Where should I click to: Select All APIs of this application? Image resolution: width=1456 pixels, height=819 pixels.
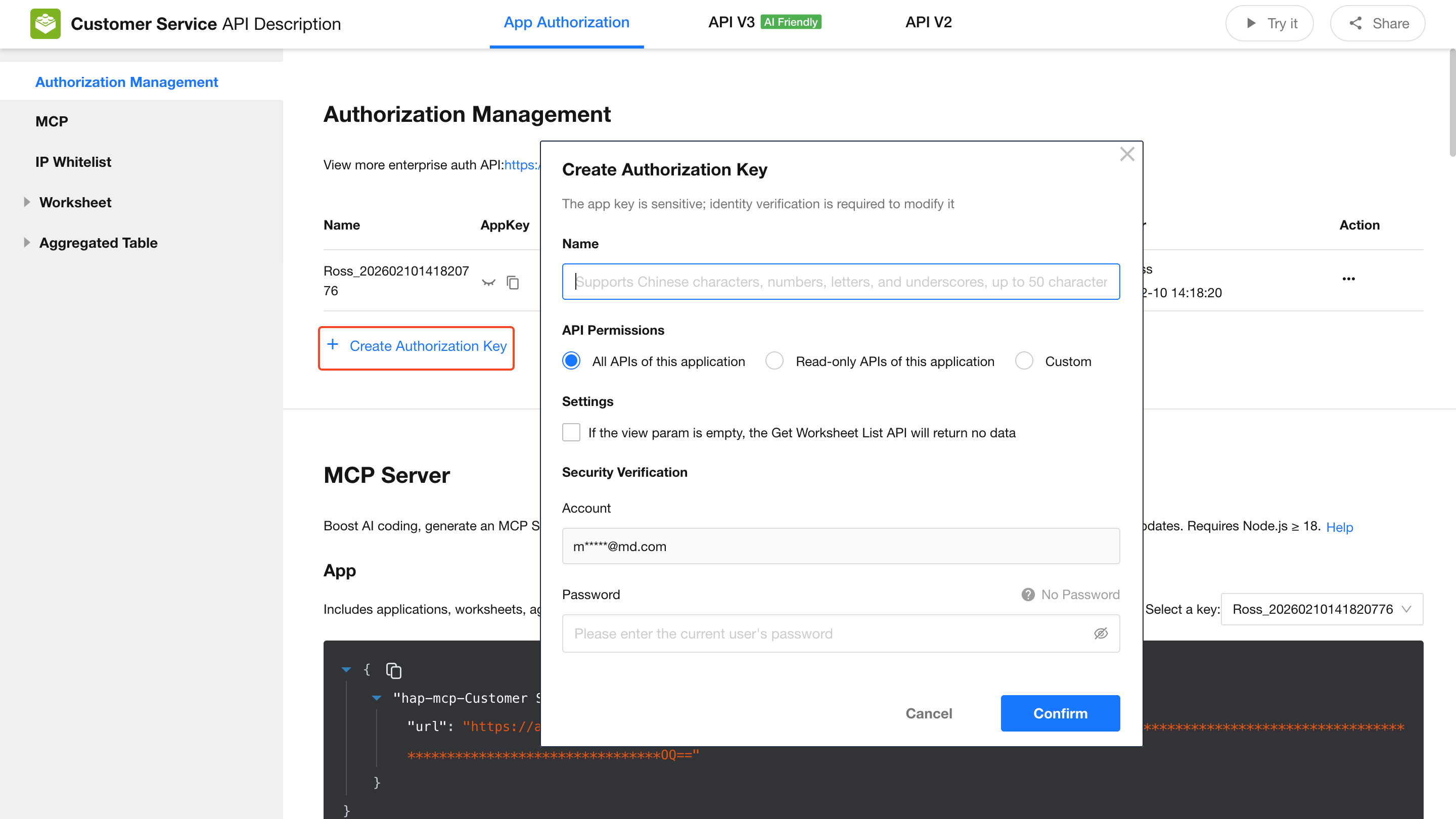point(571,360)
